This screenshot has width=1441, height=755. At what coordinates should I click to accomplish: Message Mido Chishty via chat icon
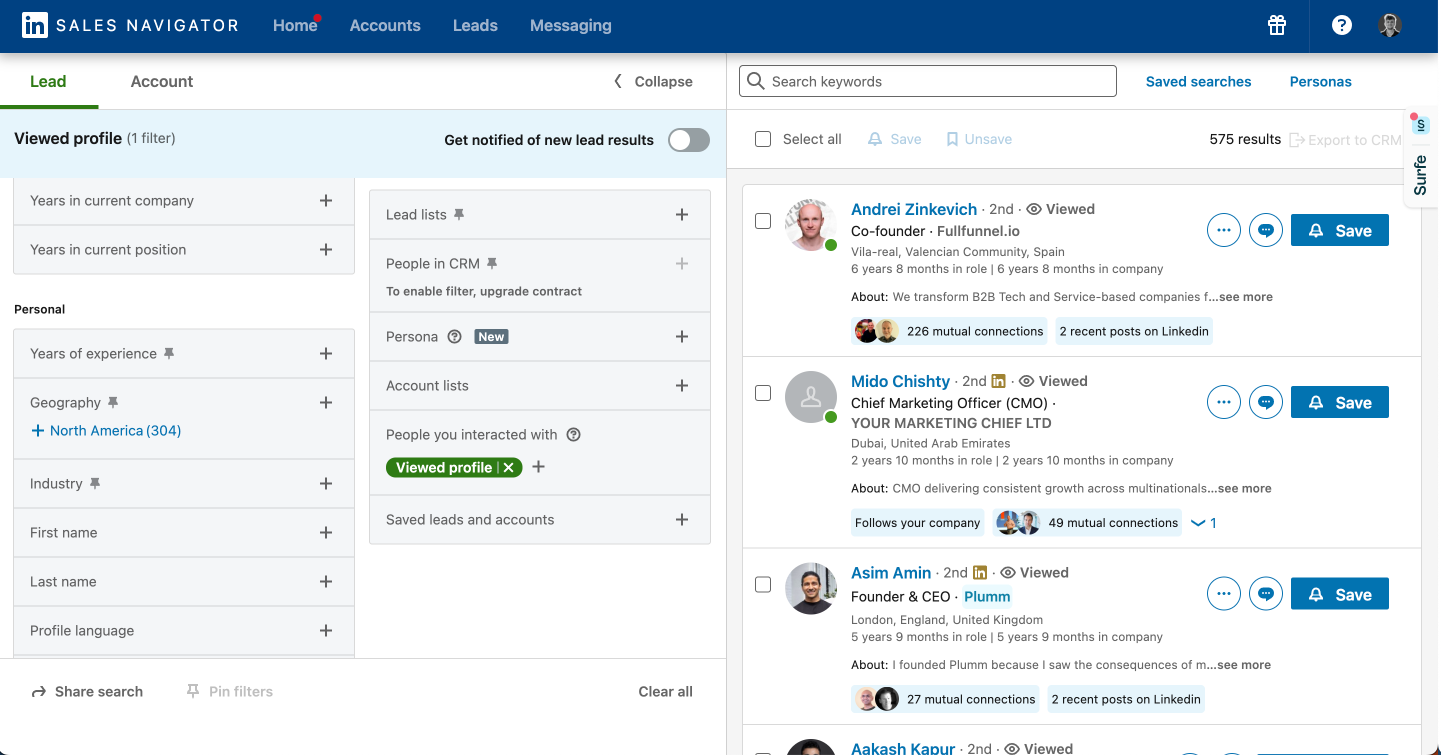(1266, 402)
